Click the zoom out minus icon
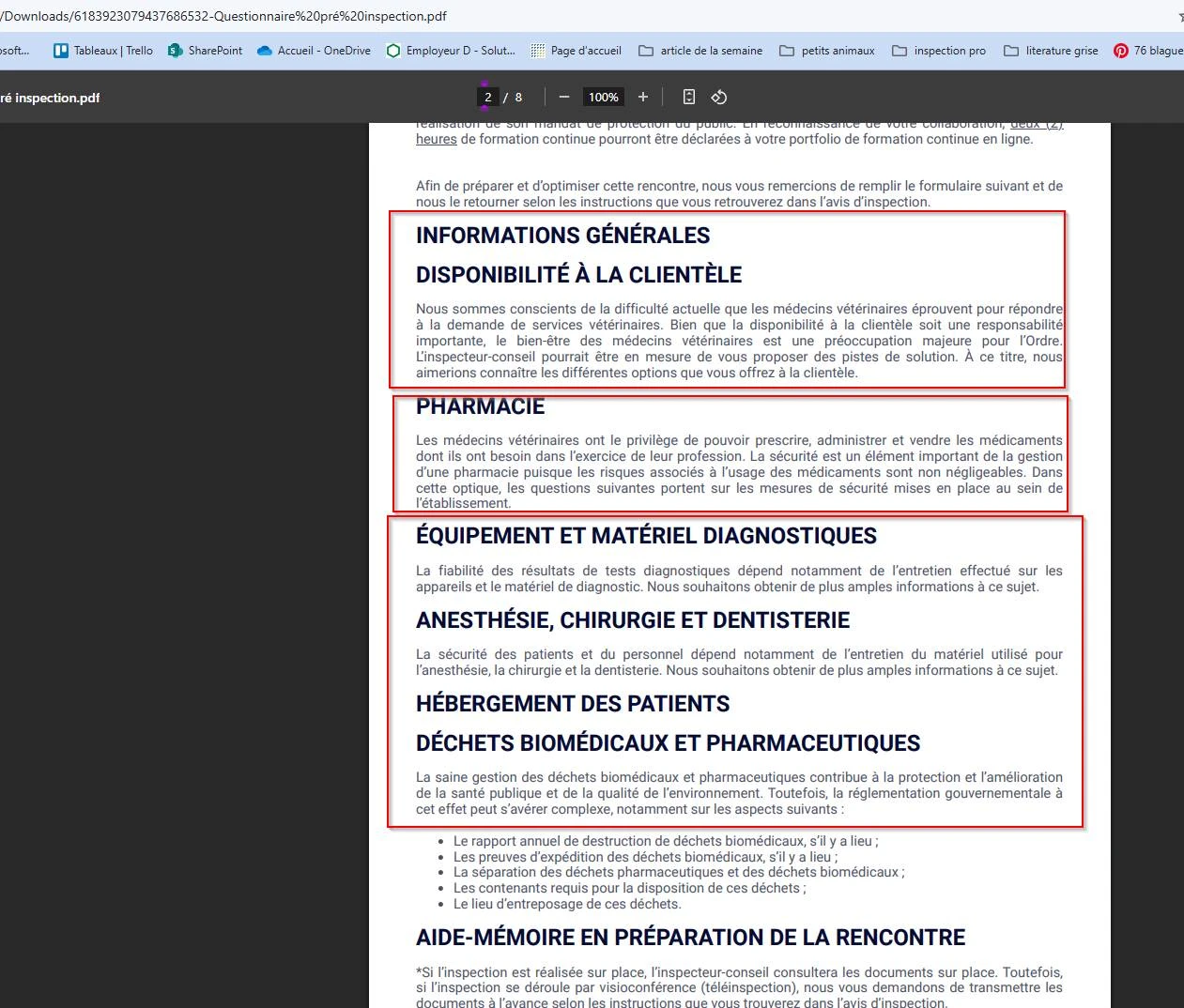1184x1008 pixels. 563,97
